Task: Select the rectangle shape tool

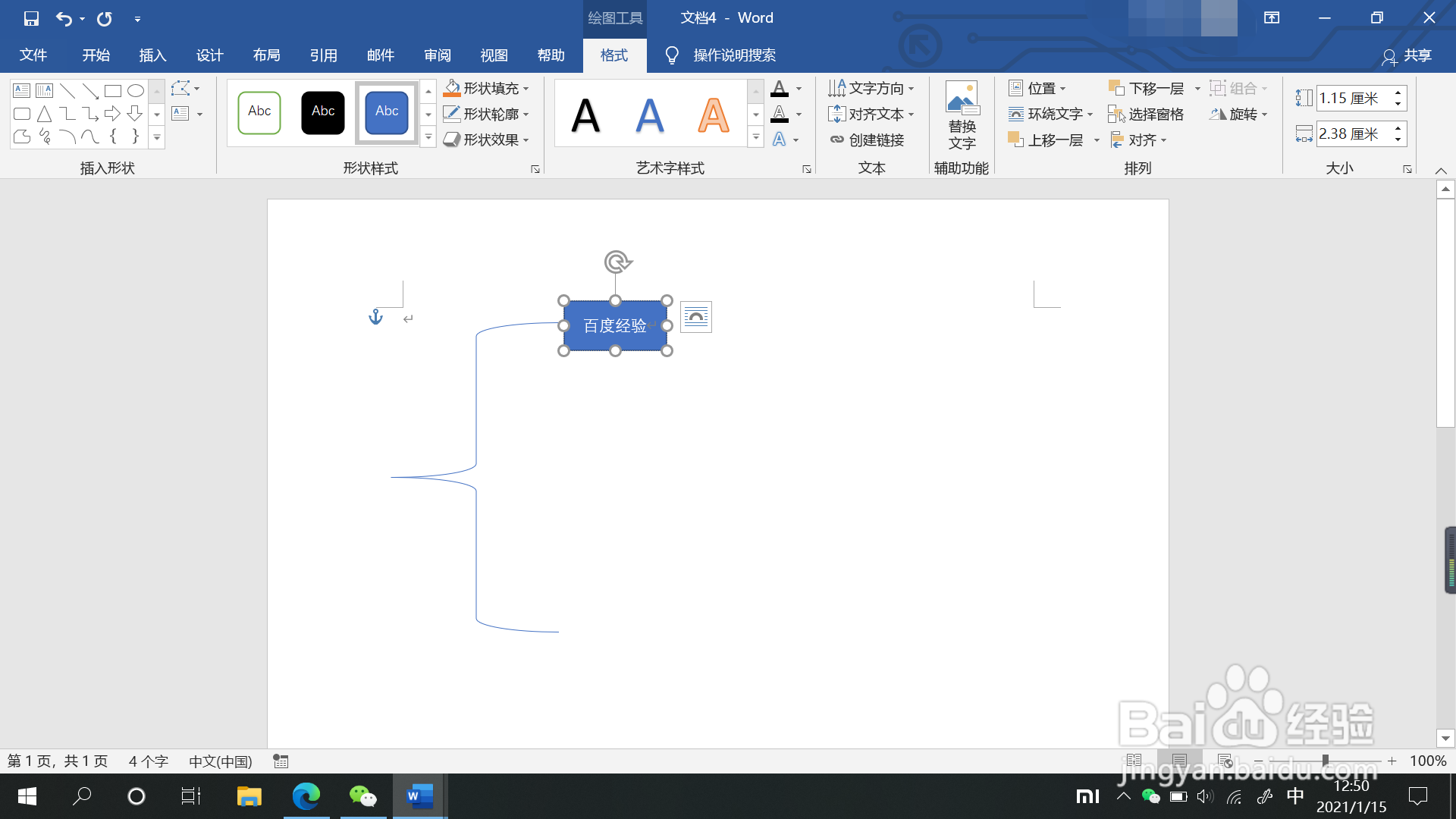Action: click(x=113, y=91)
